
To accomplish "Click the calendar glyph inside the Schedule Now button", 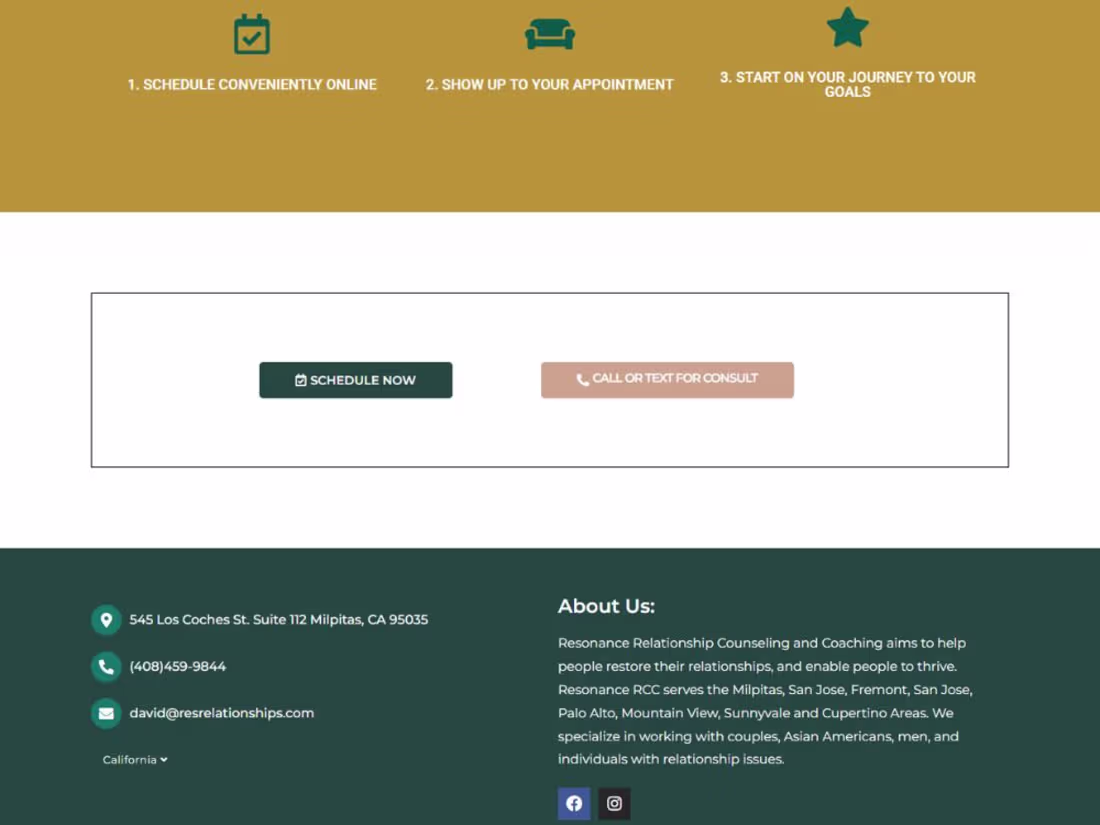I will (300, 380).
